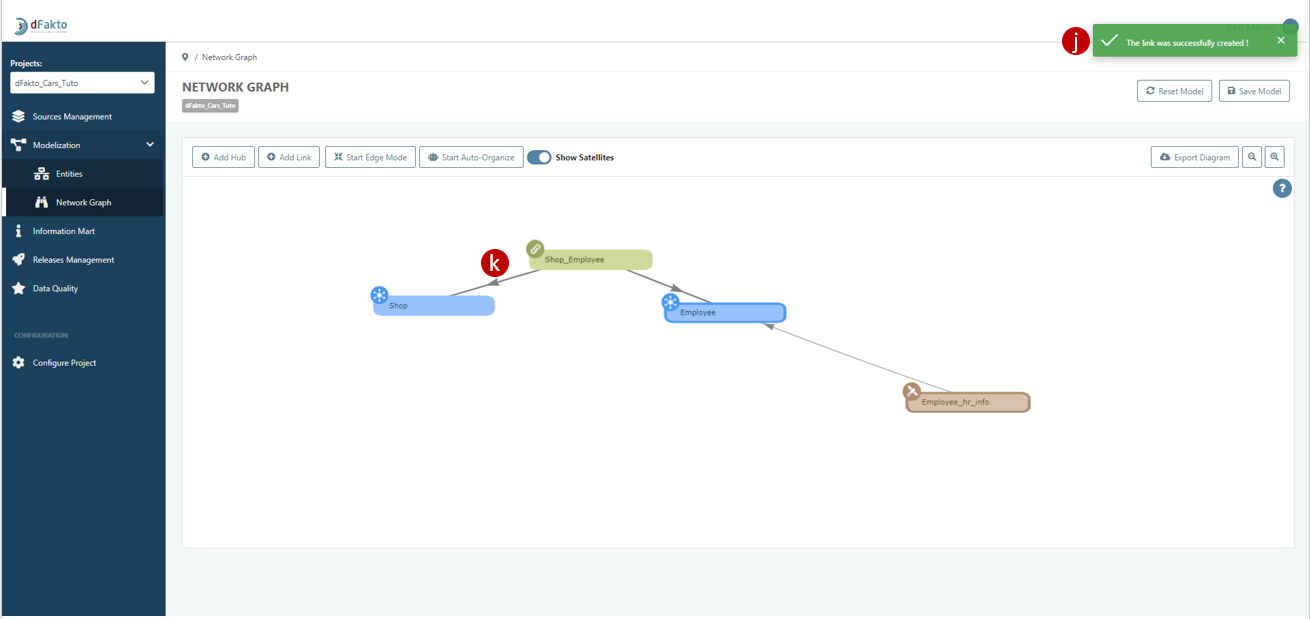The height and width of the screenshot is (619, 1310).
Task: Open Data Quality section
Action: pyautogui.click(x=55, y=289)
